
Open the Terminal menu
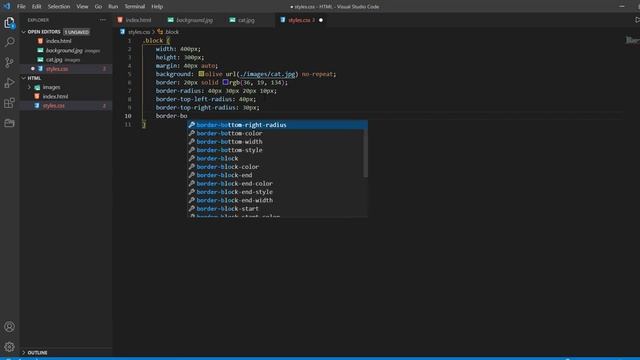tap(135, 7)
